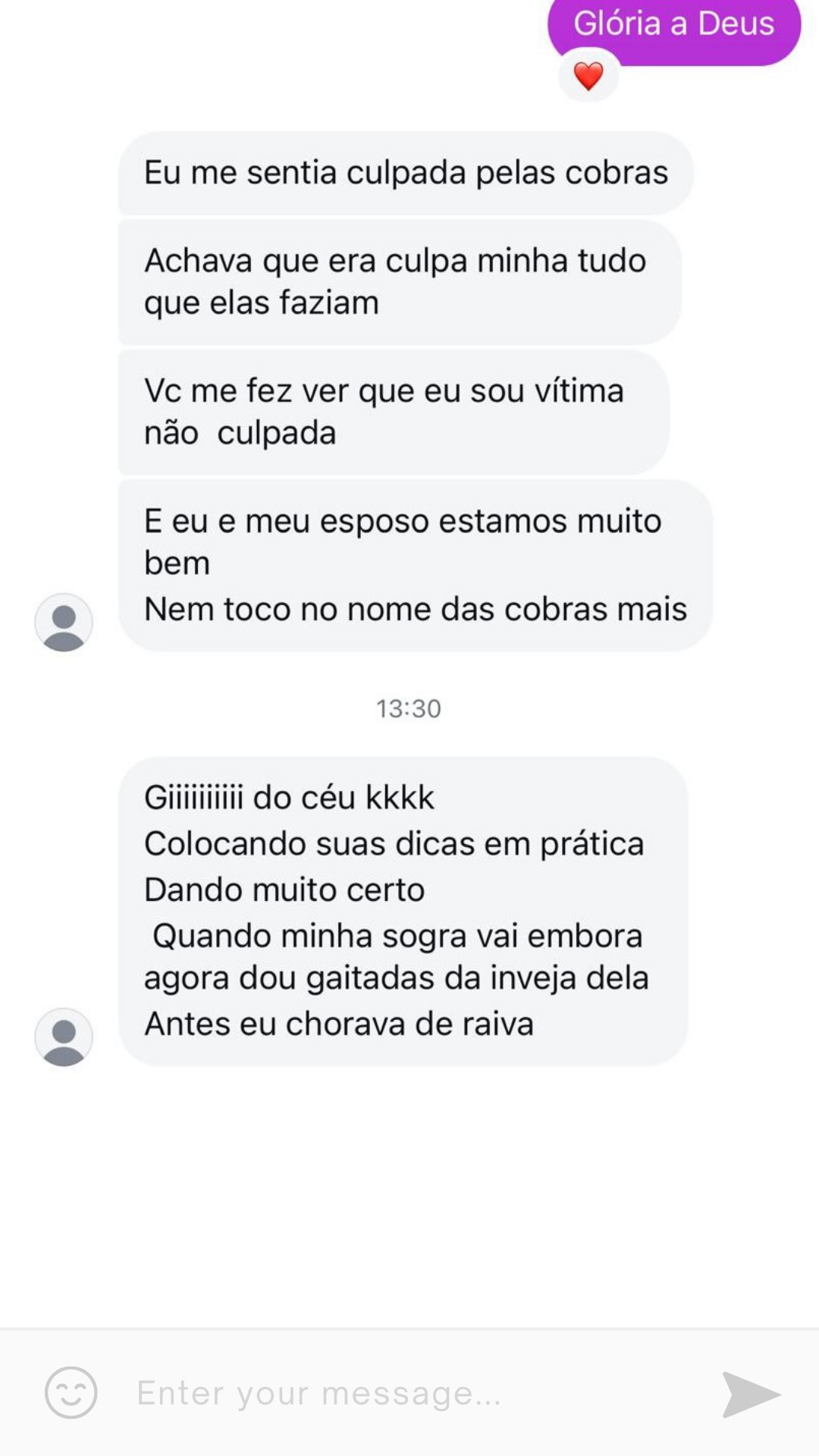Tap the 'Quando minha sogra vai embora' line

coord(397,937)
